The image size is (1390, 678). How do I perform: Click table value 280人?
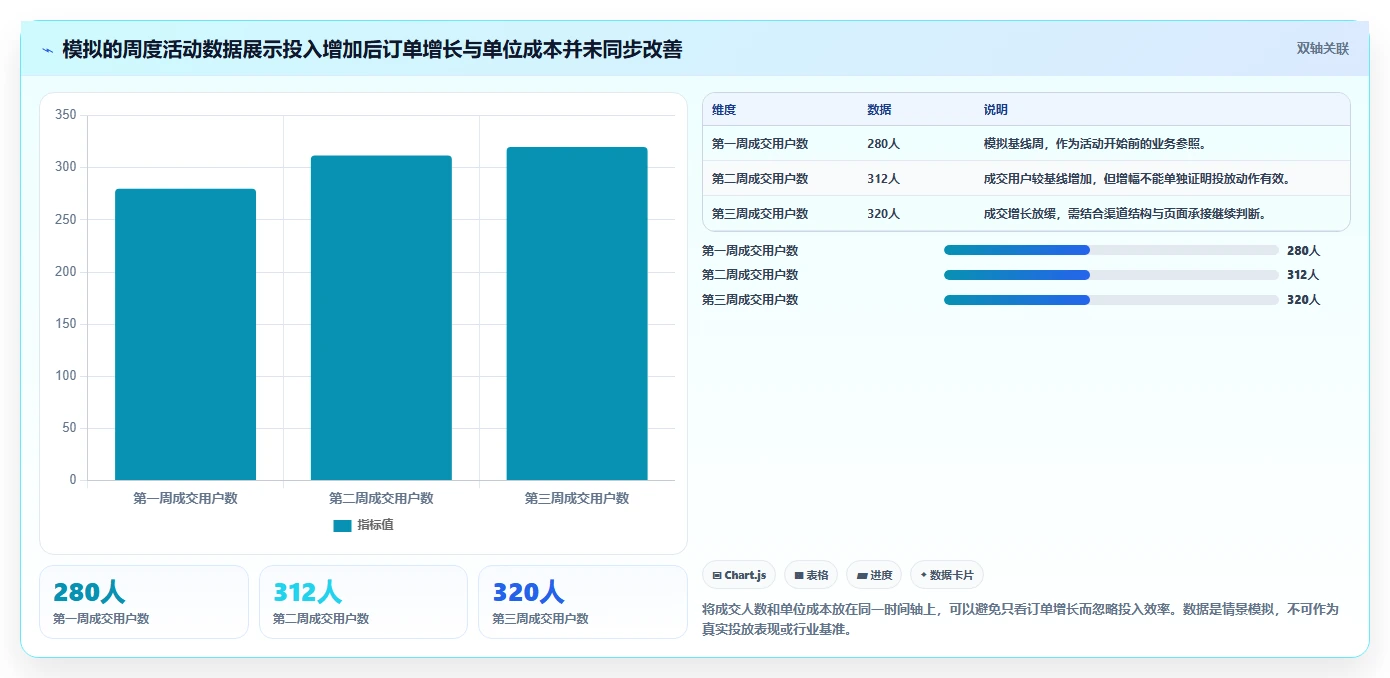tap(883, 144)
